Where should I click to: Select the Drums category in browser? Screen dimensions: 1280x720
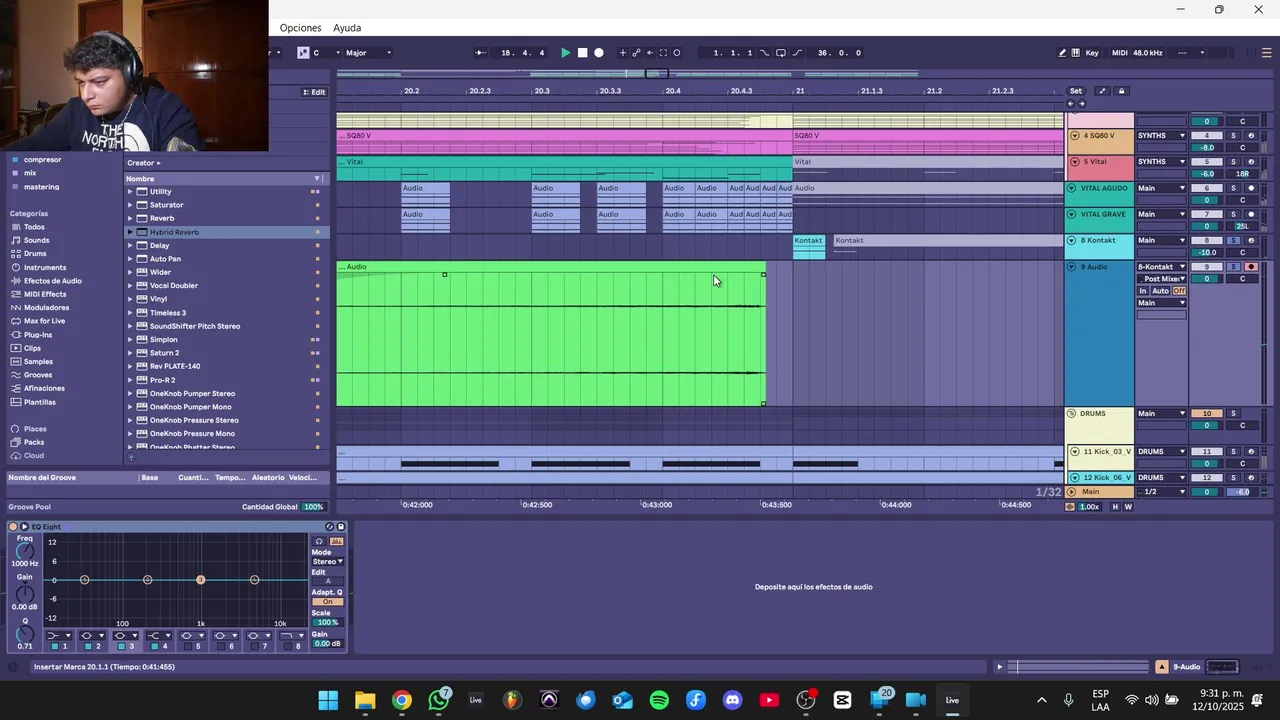tap(35, 254)
